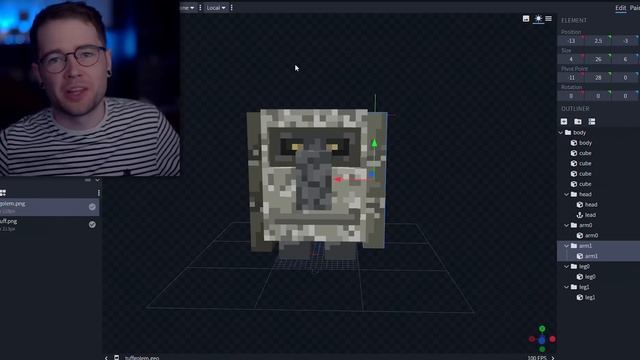Click the green Y-axis move arrow
The width and height of the screenshot is (640, 360).
pyautogui.click(x=374, y=143)
